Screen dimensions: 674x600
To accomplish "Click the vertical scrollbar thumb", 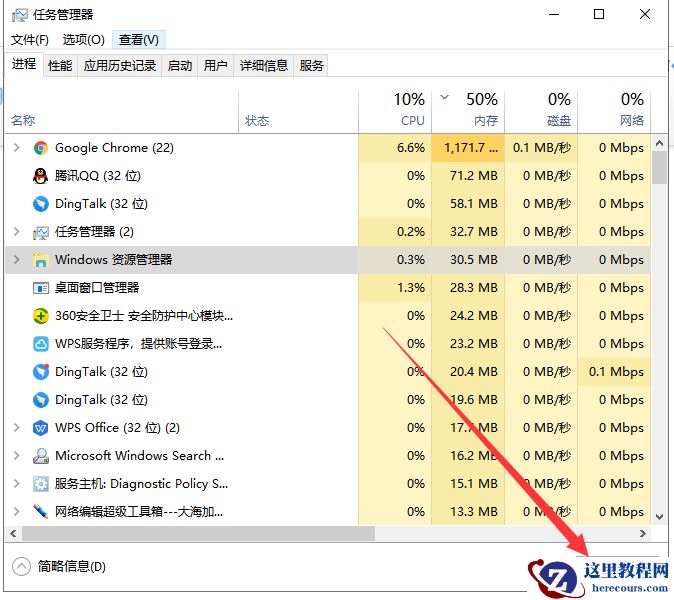I will (659, 168).
